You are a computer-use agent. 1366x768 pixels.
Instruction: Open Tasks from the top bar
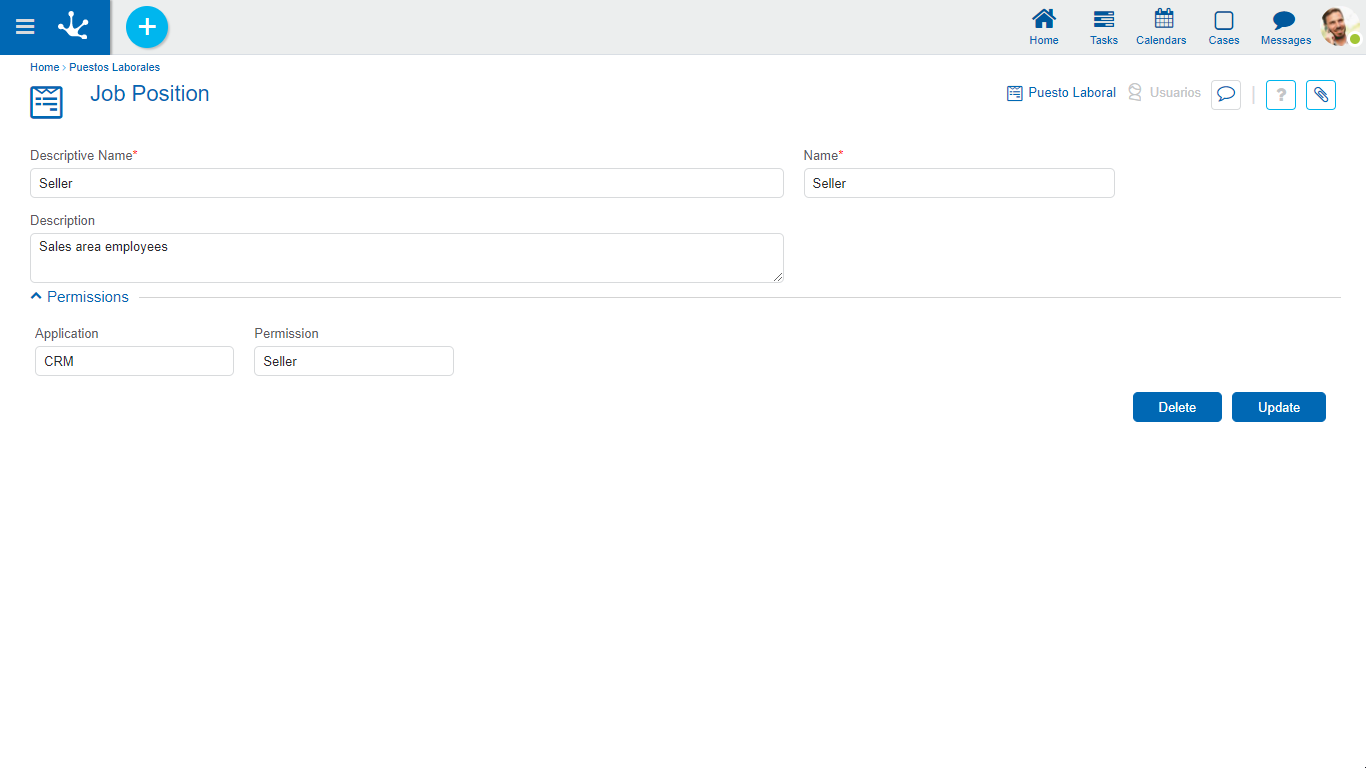coord(1104,27)
